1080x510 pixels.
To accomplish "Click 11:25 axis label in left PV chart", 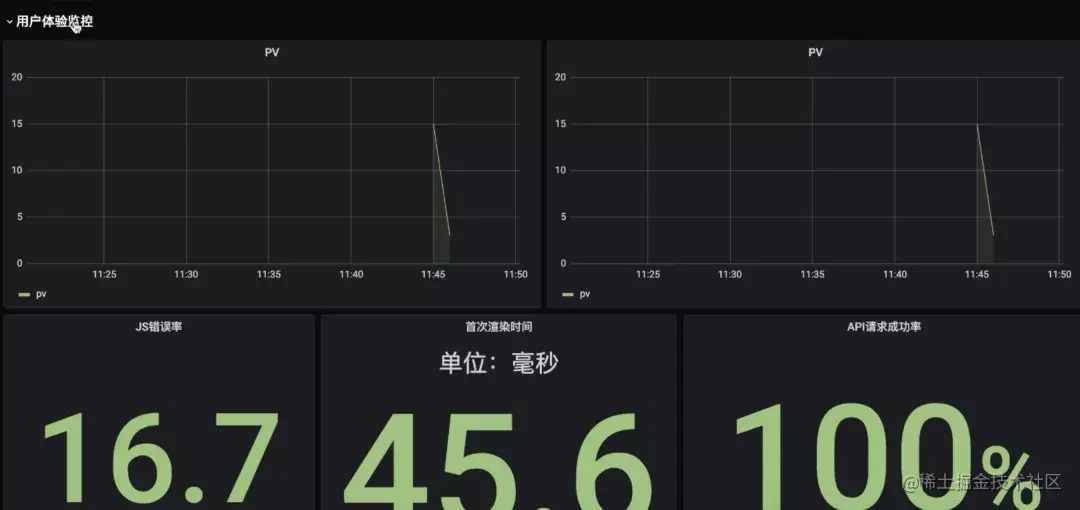I will 104,274.
